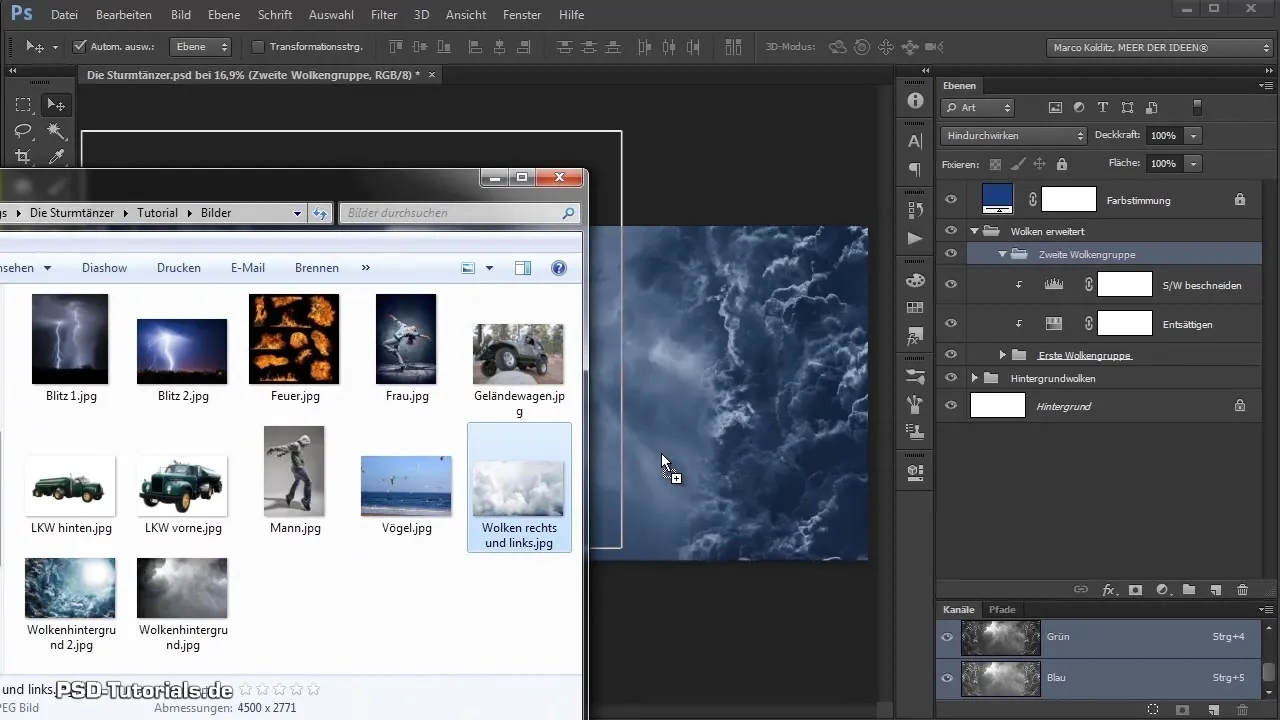Switch to the Pfade tab
This screenshot has height=720, width=1280.
tap(1002, 609)
